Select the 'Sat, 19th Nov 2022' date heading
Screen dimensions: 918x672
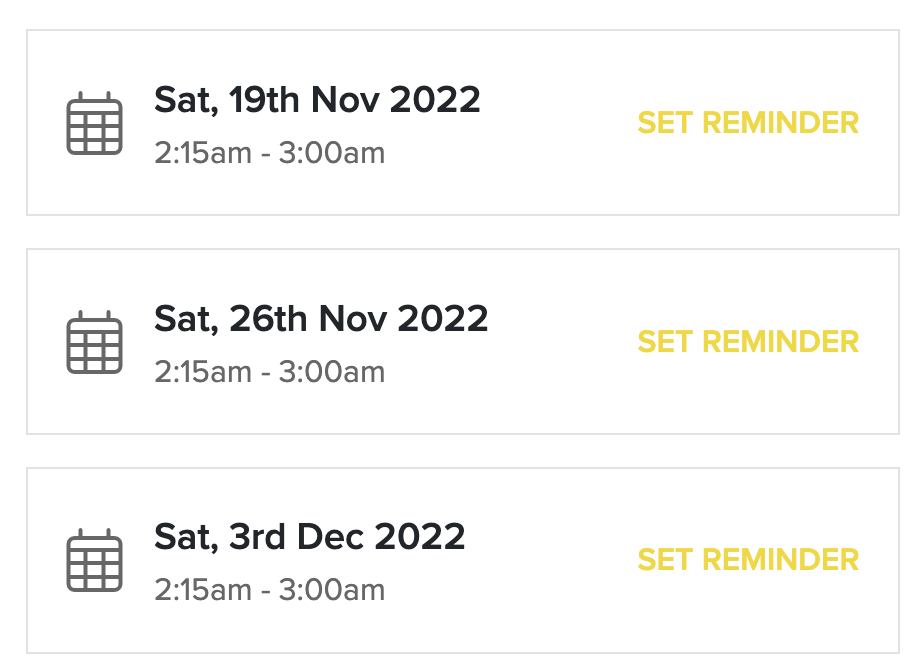(317, 100)
